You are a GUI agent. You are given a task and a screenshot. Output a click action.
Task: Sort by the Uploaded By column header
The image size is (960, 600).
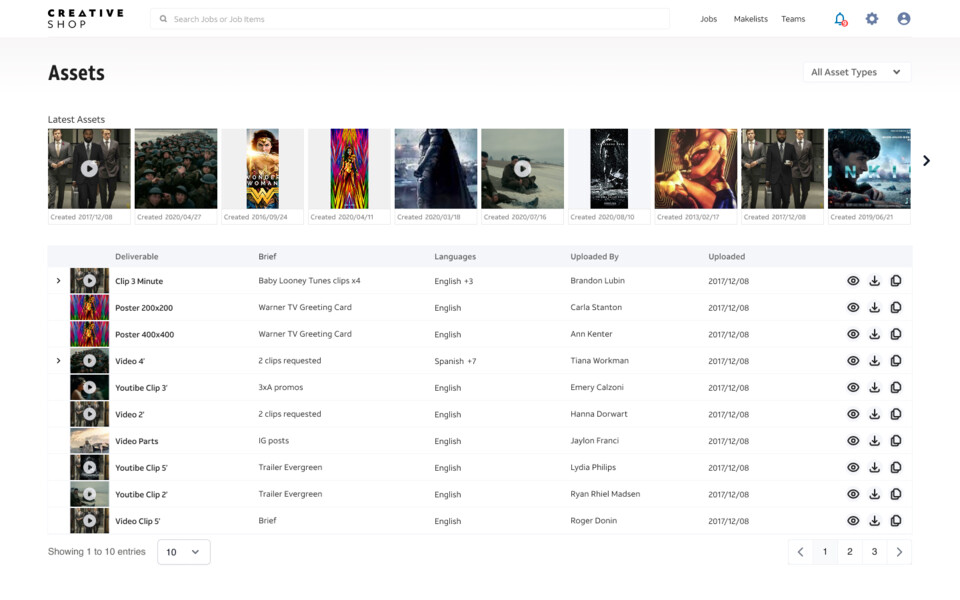click(594, 257)
